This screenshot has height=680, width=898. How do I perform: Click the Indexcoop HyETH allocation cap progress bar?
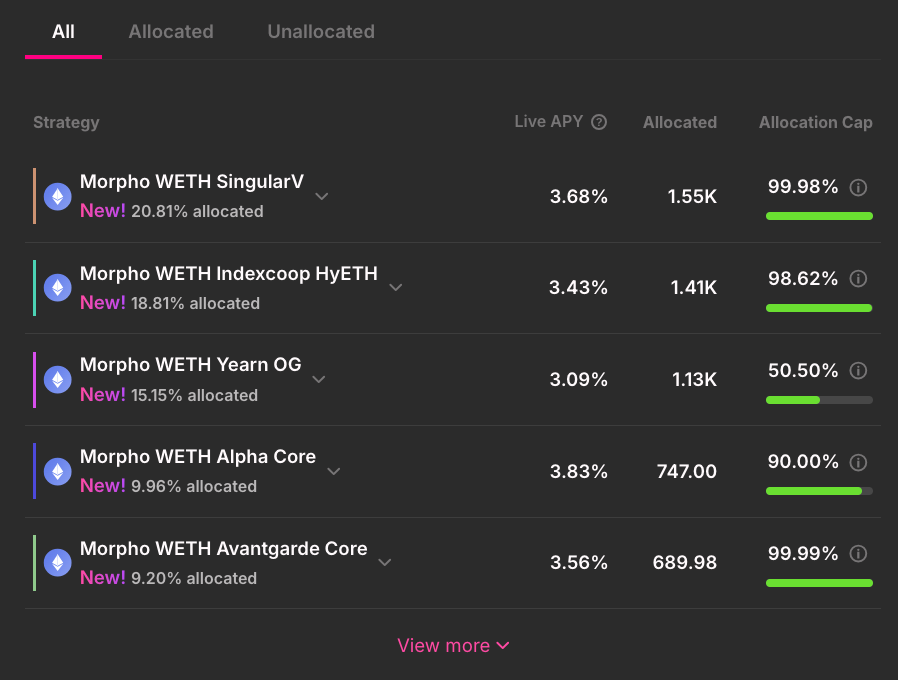click(x=819, y=308)
